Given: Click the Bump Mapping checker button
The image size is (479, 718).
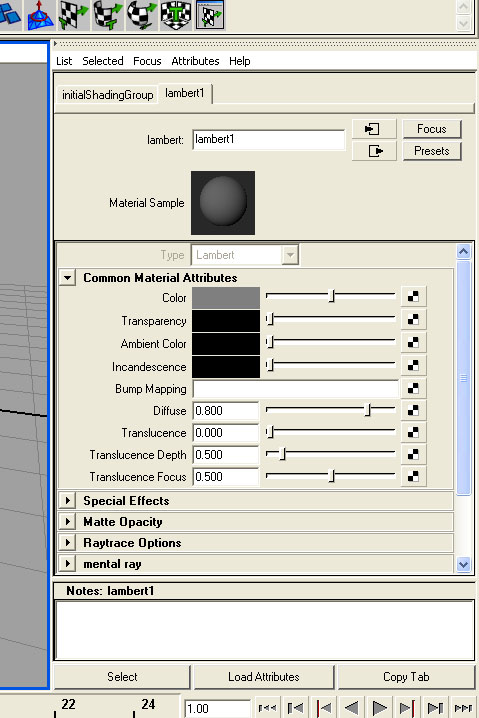Looking at the screenshot, I should coord(413,388).
